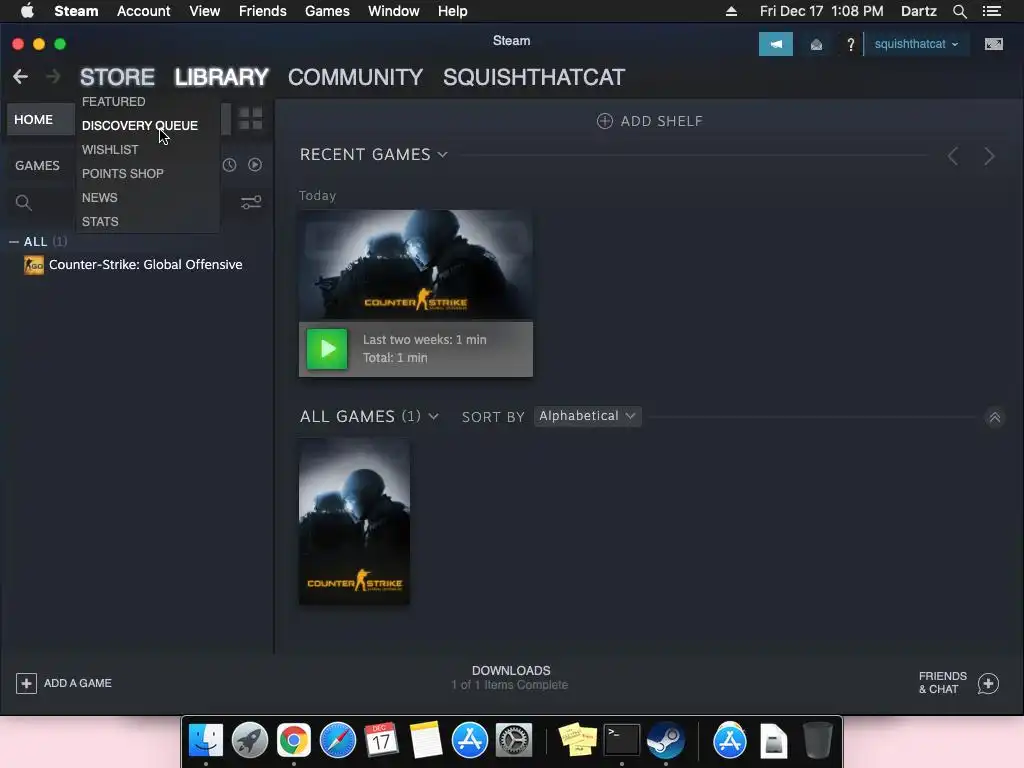Open the SQUISHTHATCAT profile tab
The height and width of the screenshot is (768, 1024).
pos(534,77)
